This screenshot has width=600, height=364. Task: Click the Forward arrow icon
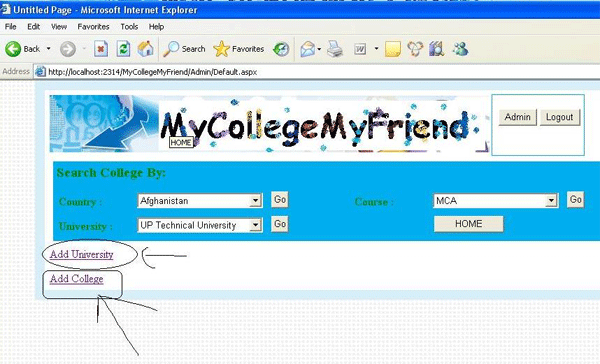point(68,49)
